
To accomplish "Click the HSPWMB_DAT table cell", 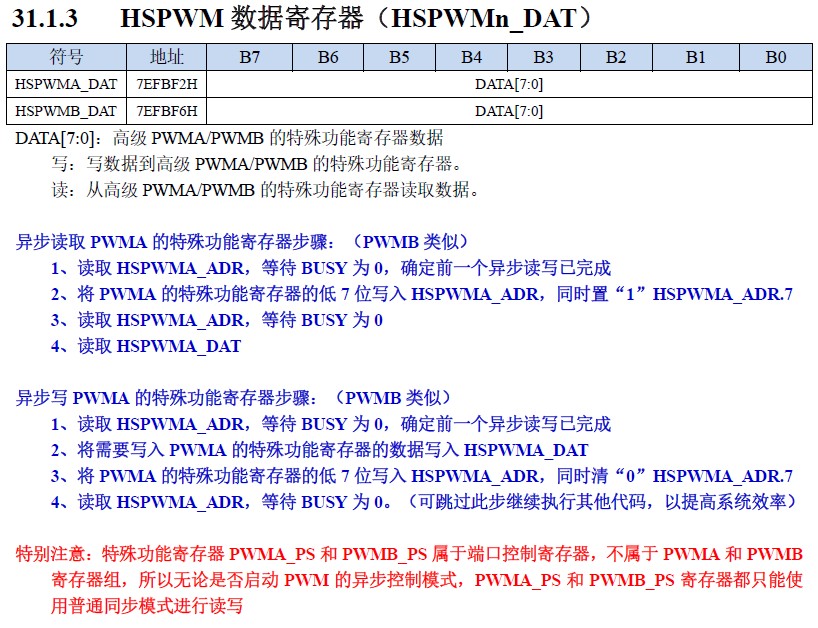I will point(66,111).
